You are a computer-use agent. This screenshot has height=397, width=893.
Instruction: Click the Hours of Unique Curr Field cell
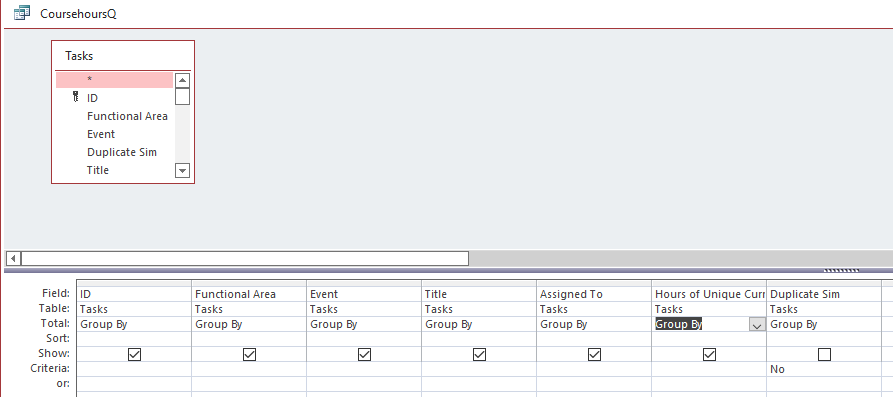709,294
